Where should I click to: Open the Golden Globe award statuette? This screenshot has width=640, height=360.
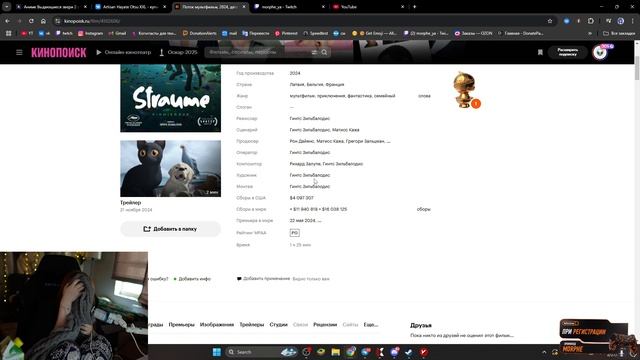[464, 90]
